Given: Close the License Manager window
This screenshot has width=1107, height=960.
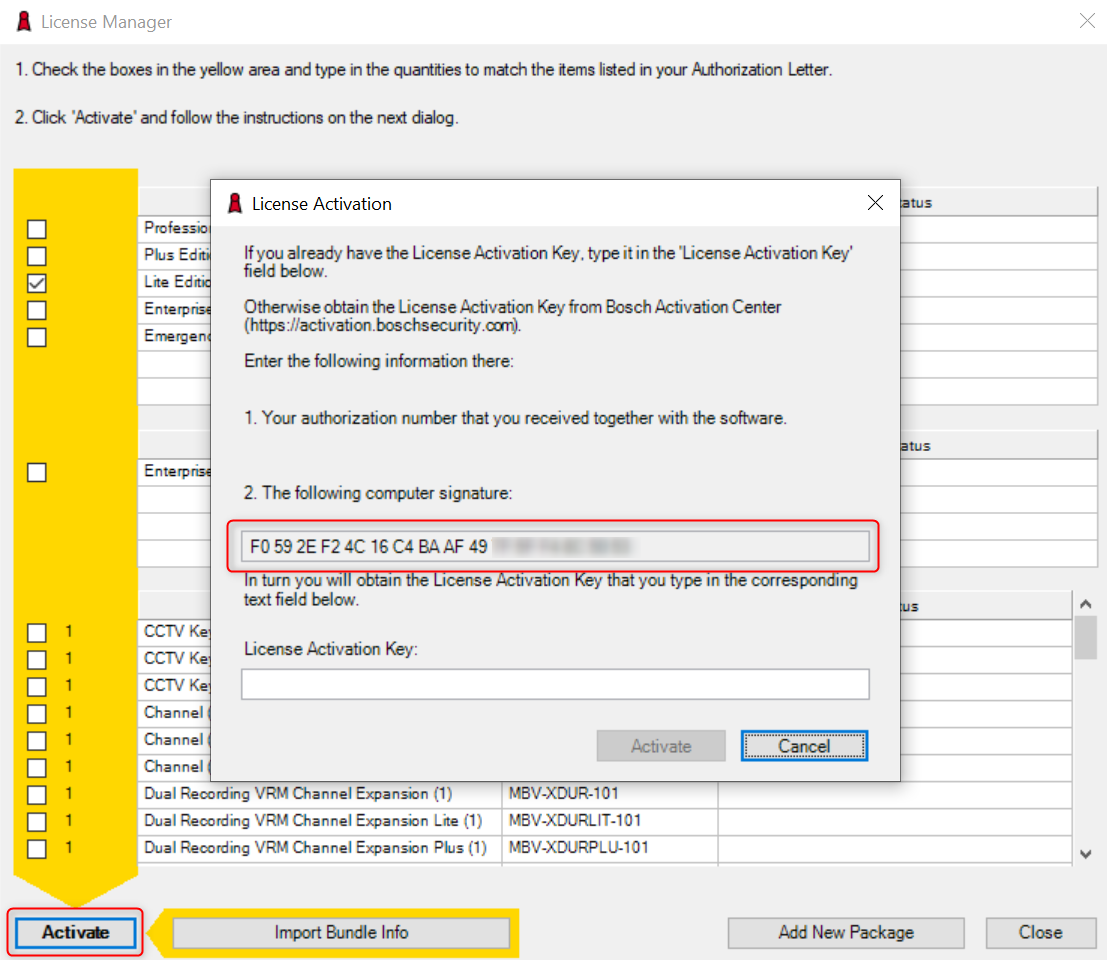Looking at the screenshot, I should coord(1086,21).
